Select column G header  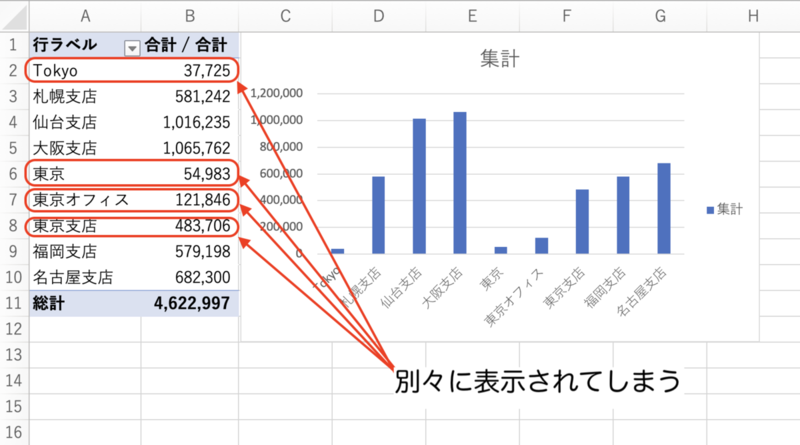[660, 16]
